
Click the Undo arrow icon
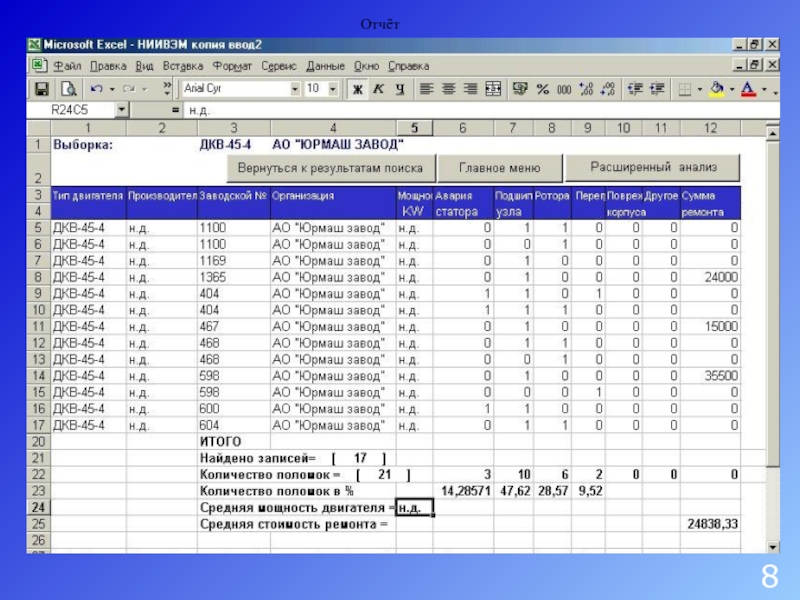tap(97, 89)
